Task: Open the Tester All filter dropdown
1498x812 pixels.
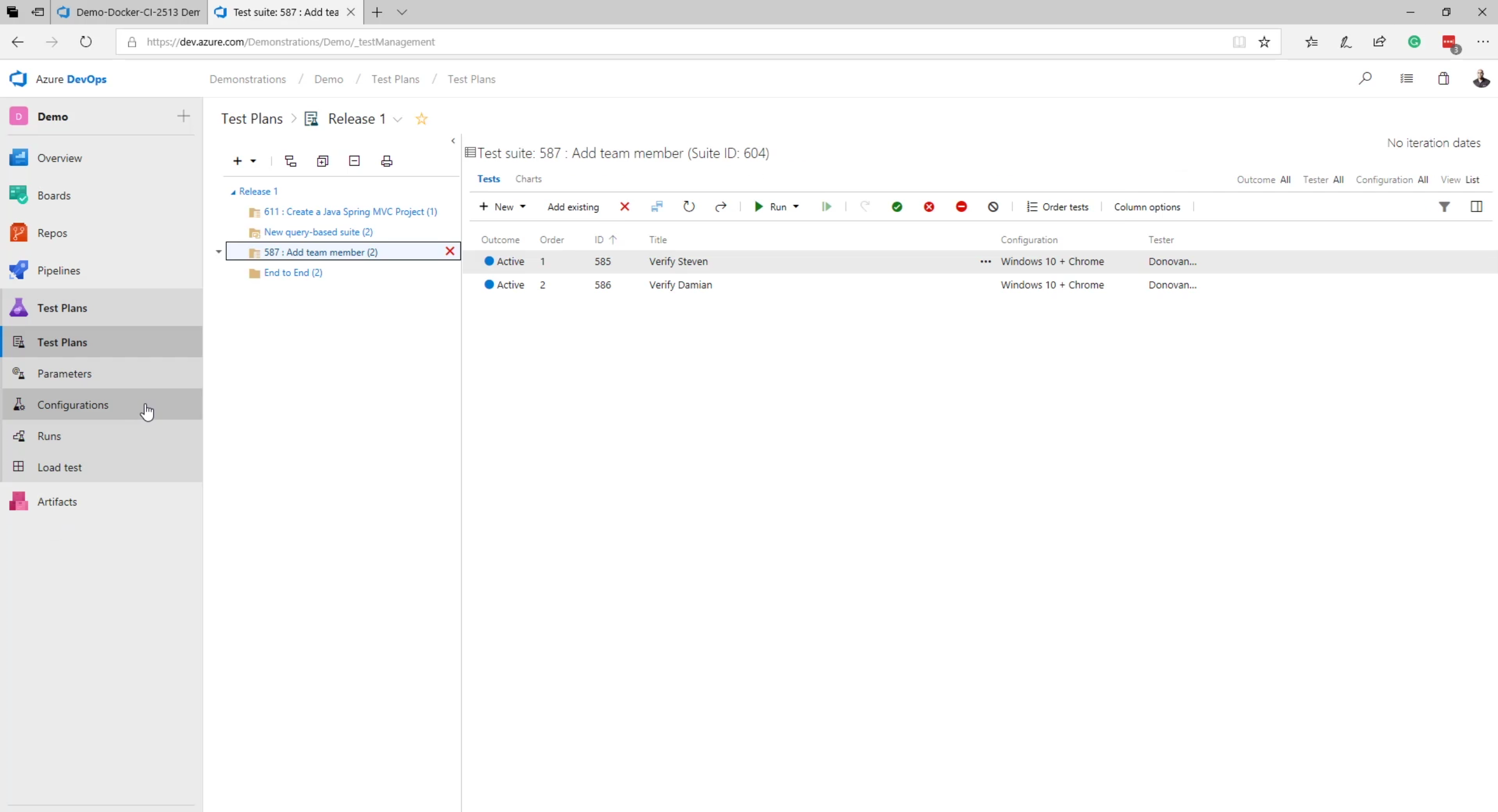Action: point(1323,180)
